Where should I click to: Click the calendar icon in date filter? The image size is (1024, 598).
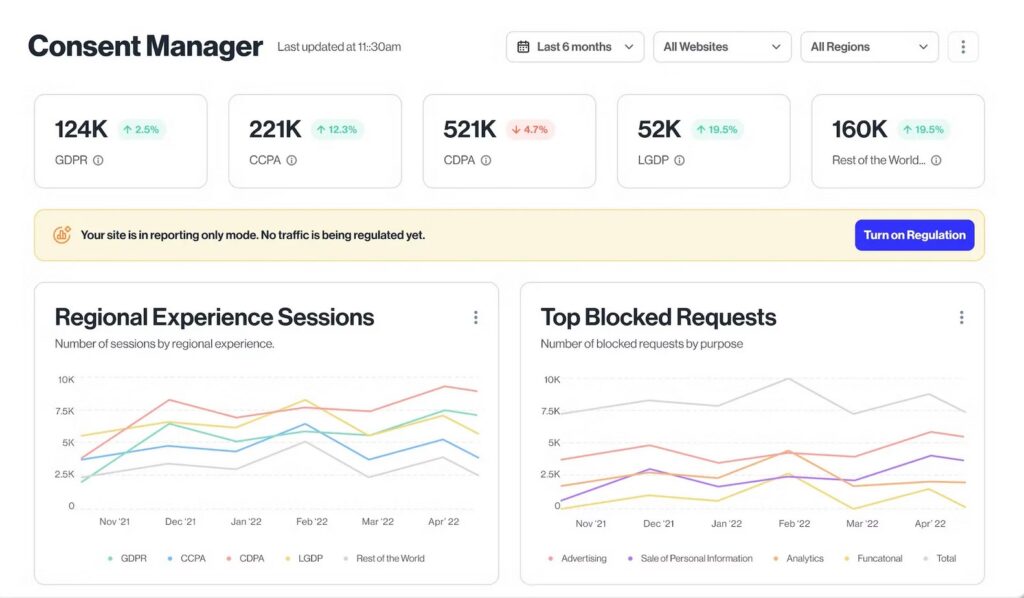tap(523, 47)
